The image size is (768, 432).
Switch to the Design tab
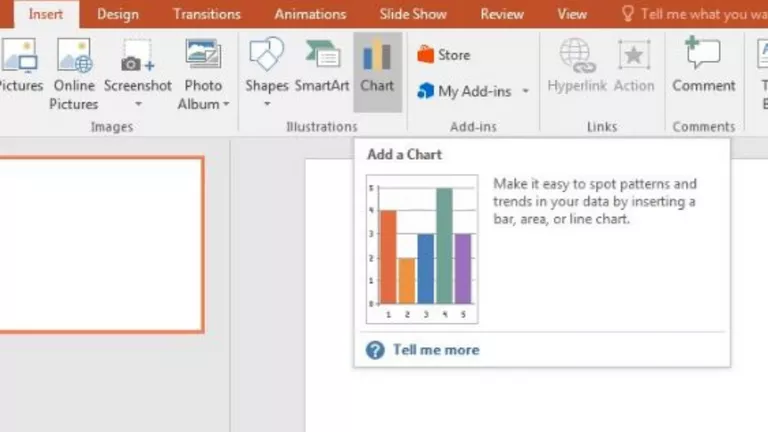coord(118,14)
